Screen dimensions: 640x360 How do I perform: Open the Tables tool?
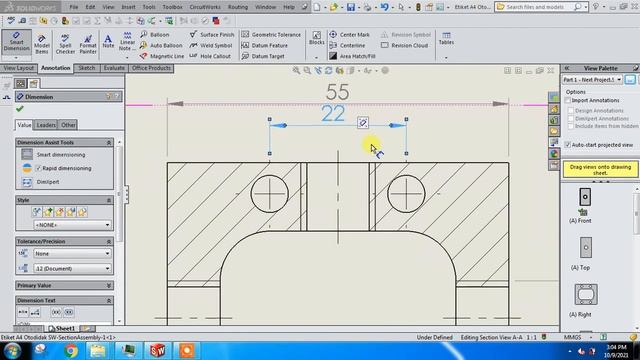446,38
